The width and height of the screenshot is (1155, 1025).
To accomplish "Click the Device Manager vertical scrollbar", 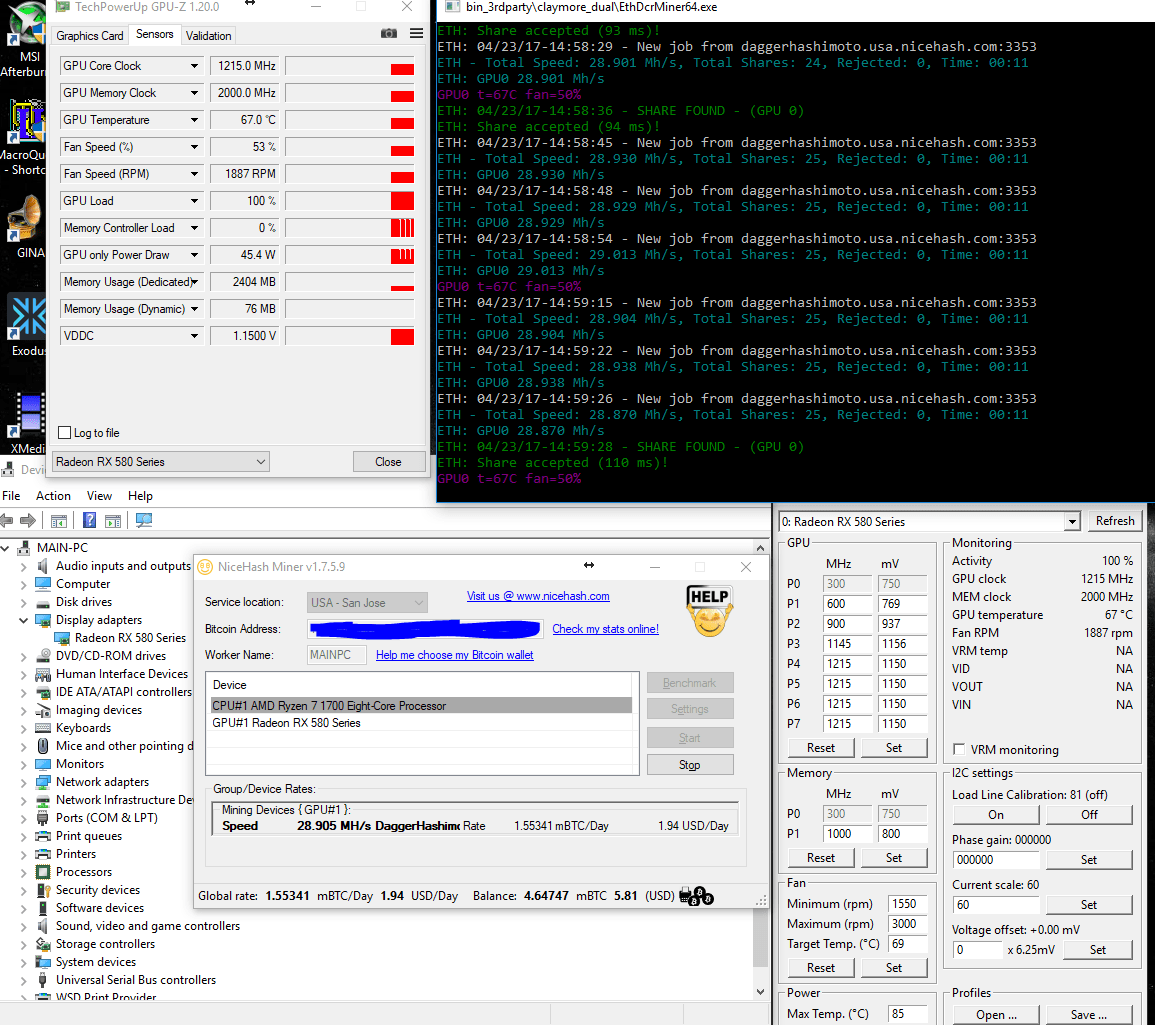I will pyautogui.click(x=760, y=769).
